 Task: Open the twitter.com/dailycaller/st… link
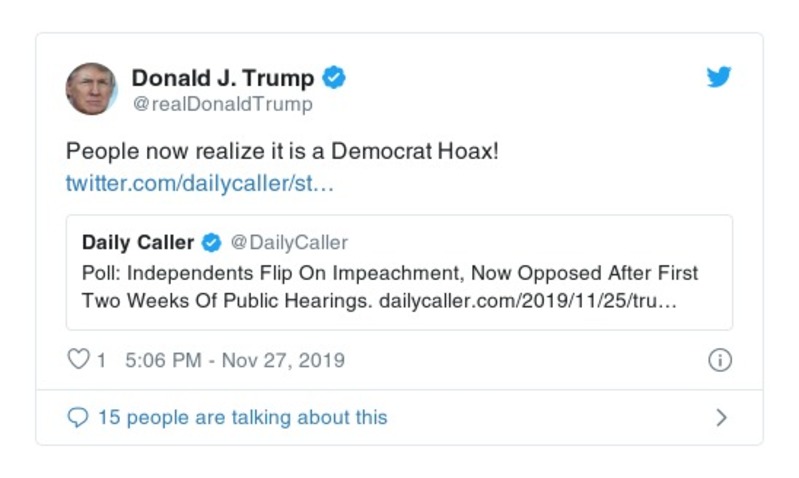[198, 184]
